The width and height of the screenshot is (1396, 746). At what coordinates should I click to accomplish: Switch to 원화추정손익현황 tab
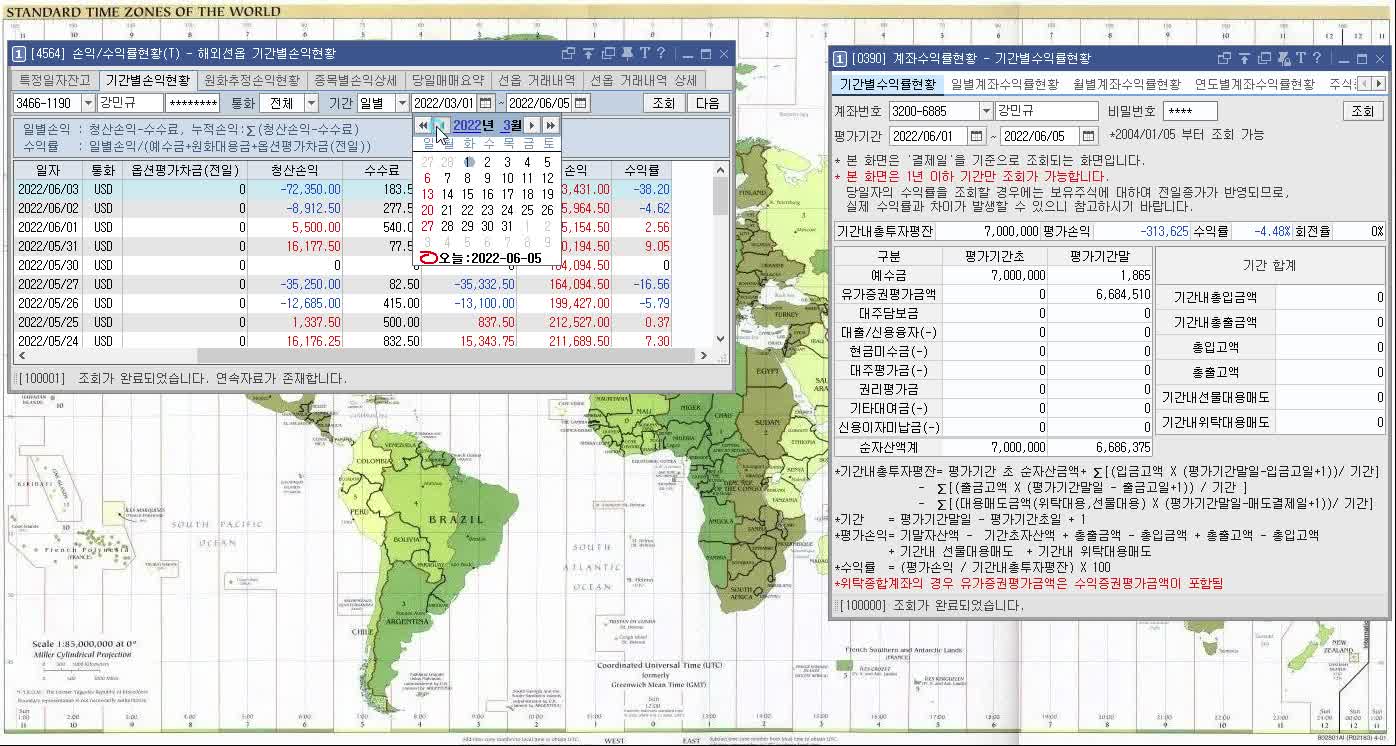click(251, 80)
